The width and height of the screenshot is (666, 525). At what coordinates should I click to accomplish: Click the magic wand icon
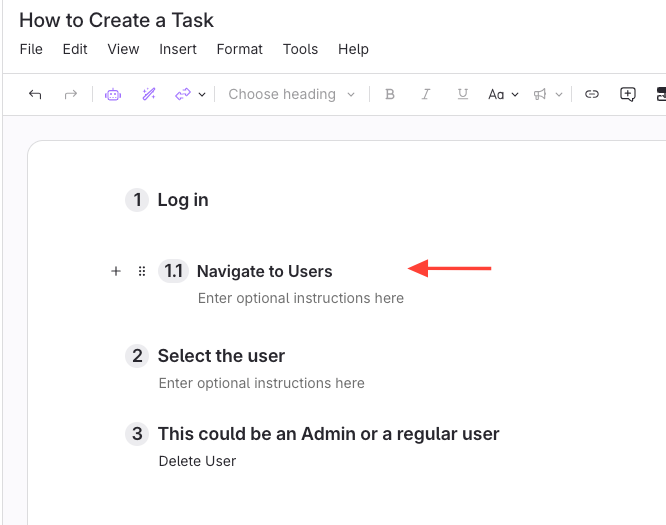point(148,94)
